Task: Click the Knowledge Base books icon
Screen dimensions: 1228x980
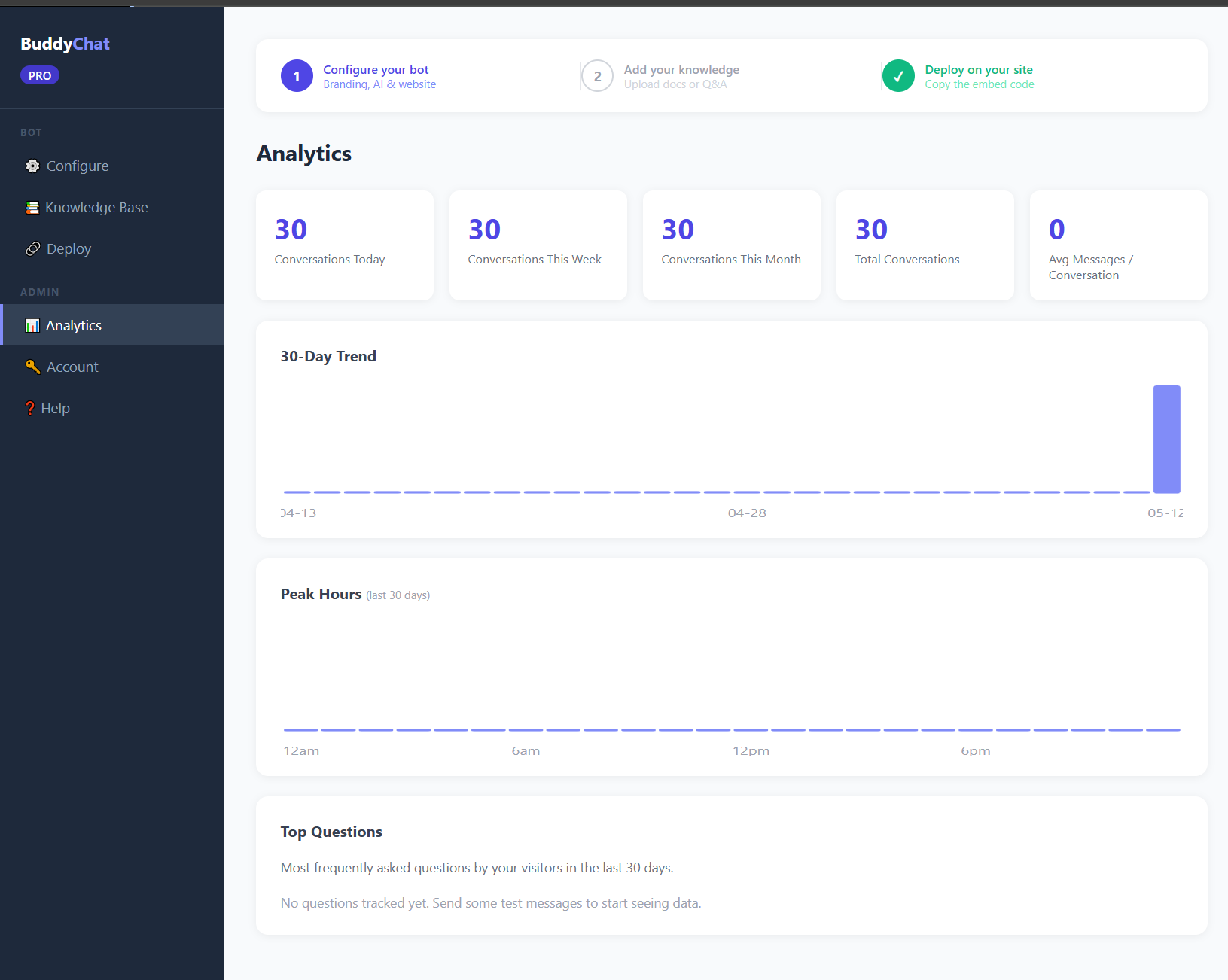Action: click(32, 208)
